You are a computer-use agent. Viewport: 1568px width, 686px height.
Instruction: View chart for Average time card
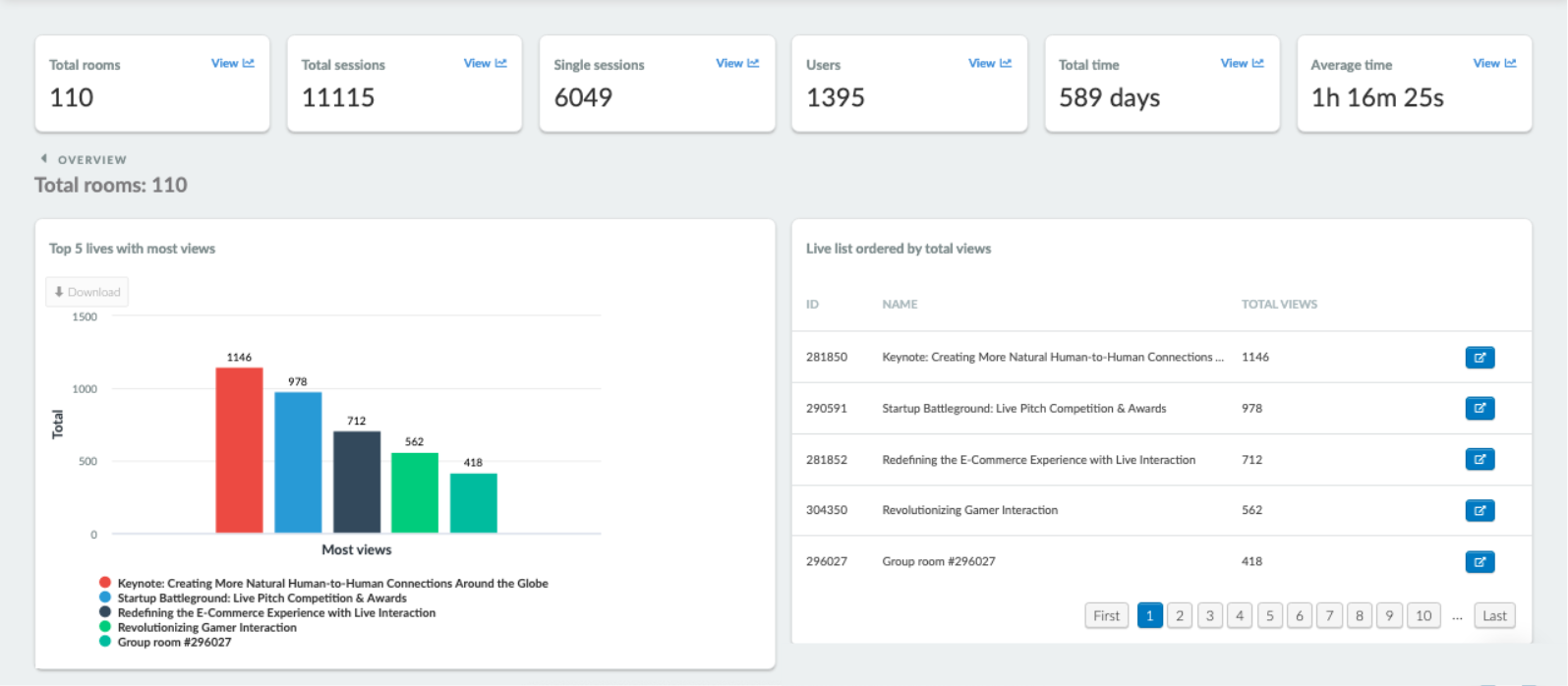tap(1494, 63)
